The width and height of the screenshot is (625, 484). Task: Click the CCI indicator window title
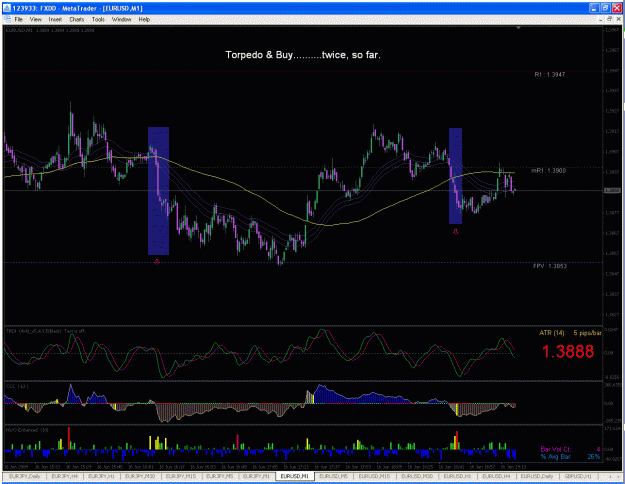(16, 386)
